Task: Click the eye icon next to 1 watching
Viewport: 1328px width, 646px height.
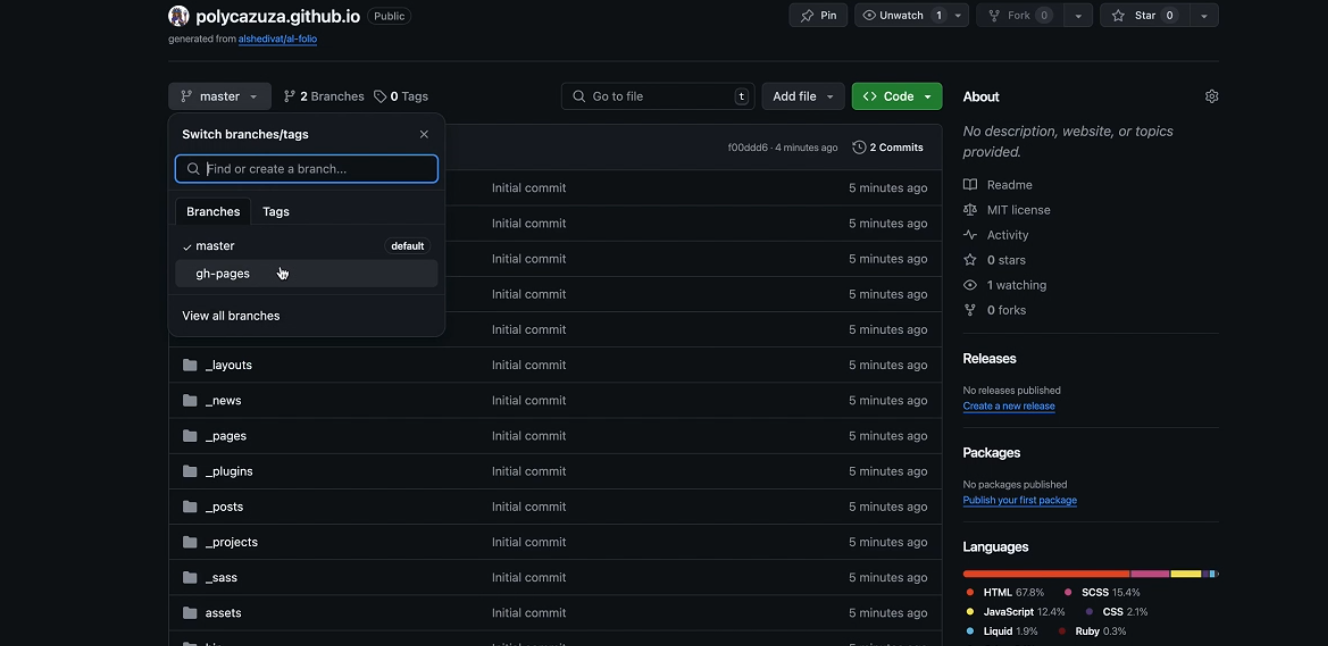Action: click(970, 285)
